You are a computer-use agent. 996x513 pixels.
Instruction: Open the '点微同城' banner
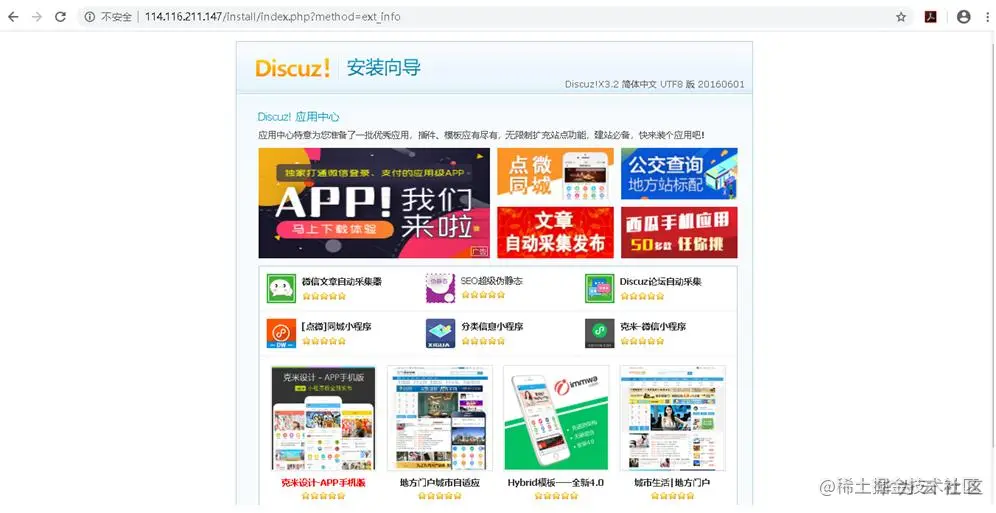555,174
